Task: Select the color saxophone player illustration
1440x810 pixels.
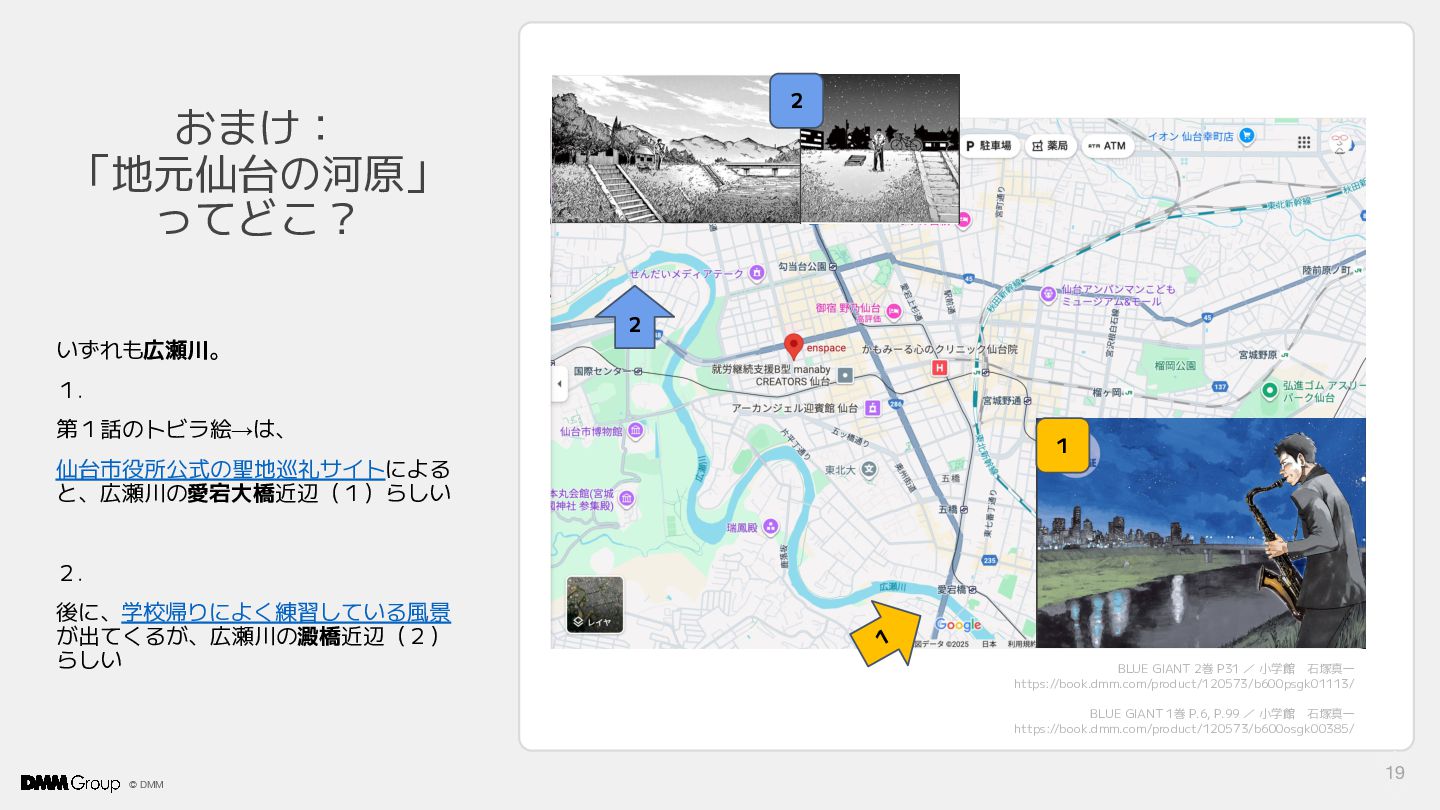Action: pos(1201,533)
